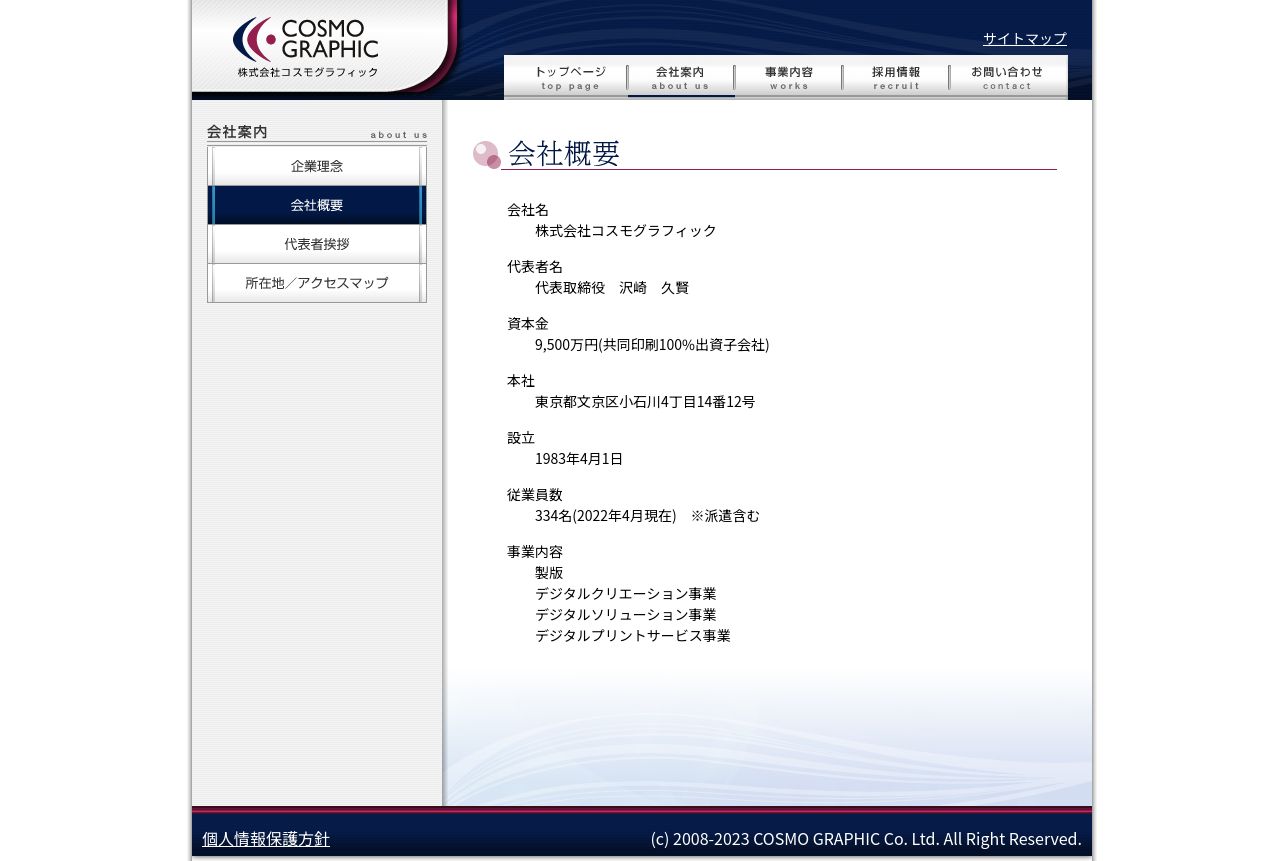Click the text デジタルソリューション事業
The height and width of the screenshot is (861, 1284).
pyautogui.click(x=626, y=615)
